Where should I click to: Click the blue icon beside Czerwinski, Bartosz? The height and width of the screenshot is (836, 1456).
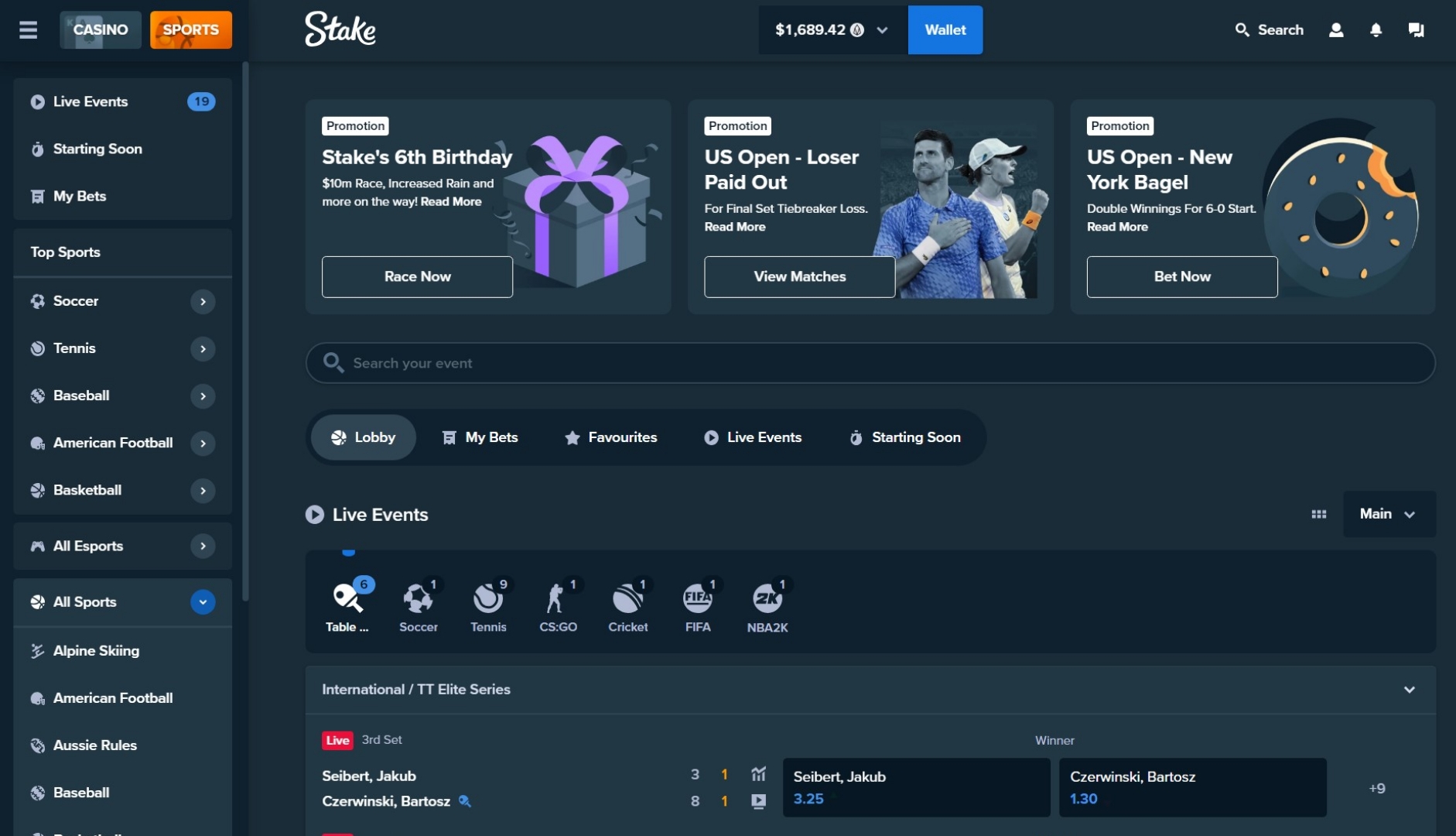[464, 801]
